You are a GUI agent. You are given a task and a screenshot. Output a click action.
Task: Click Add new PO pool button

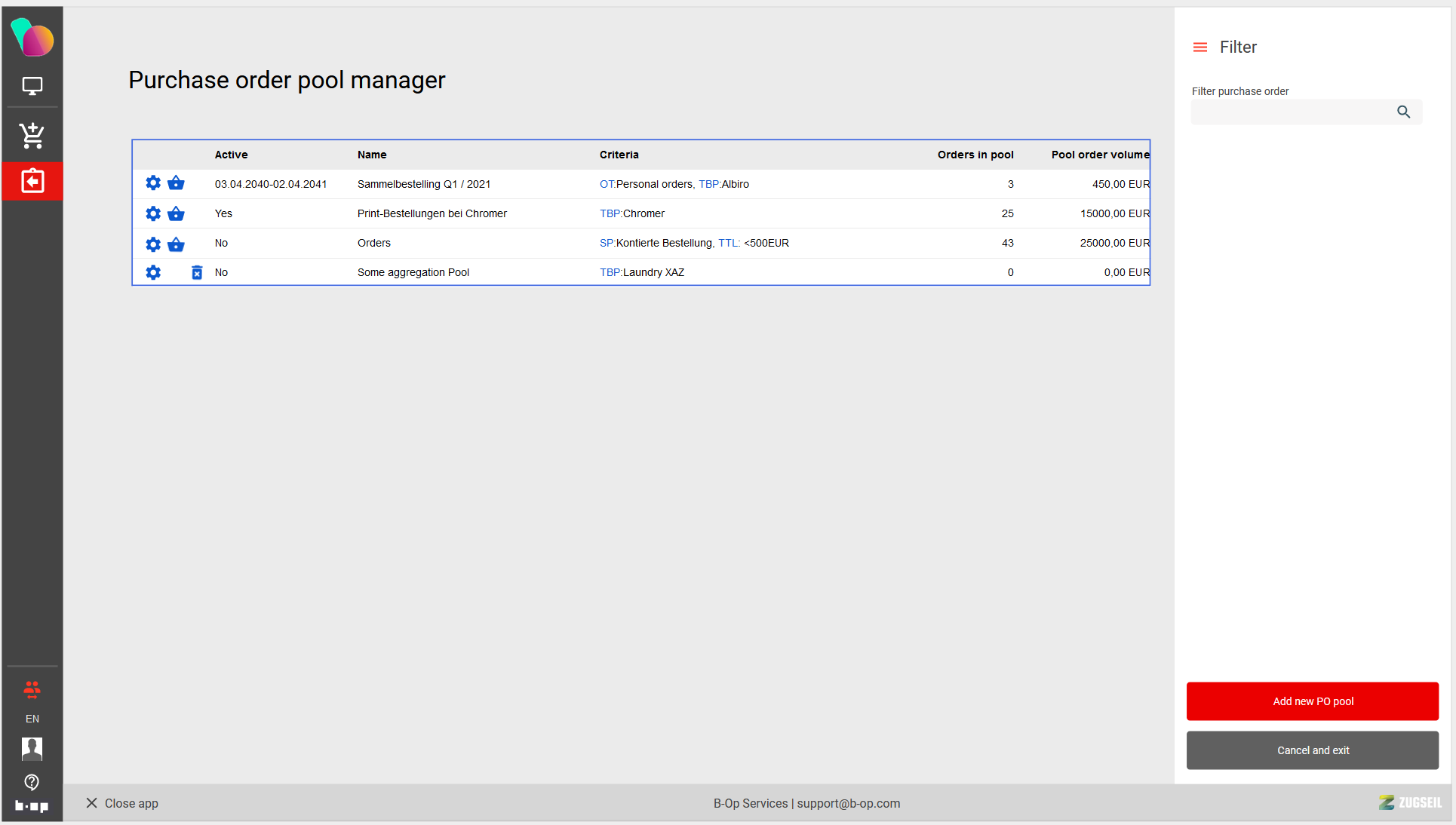(1312, 701)
